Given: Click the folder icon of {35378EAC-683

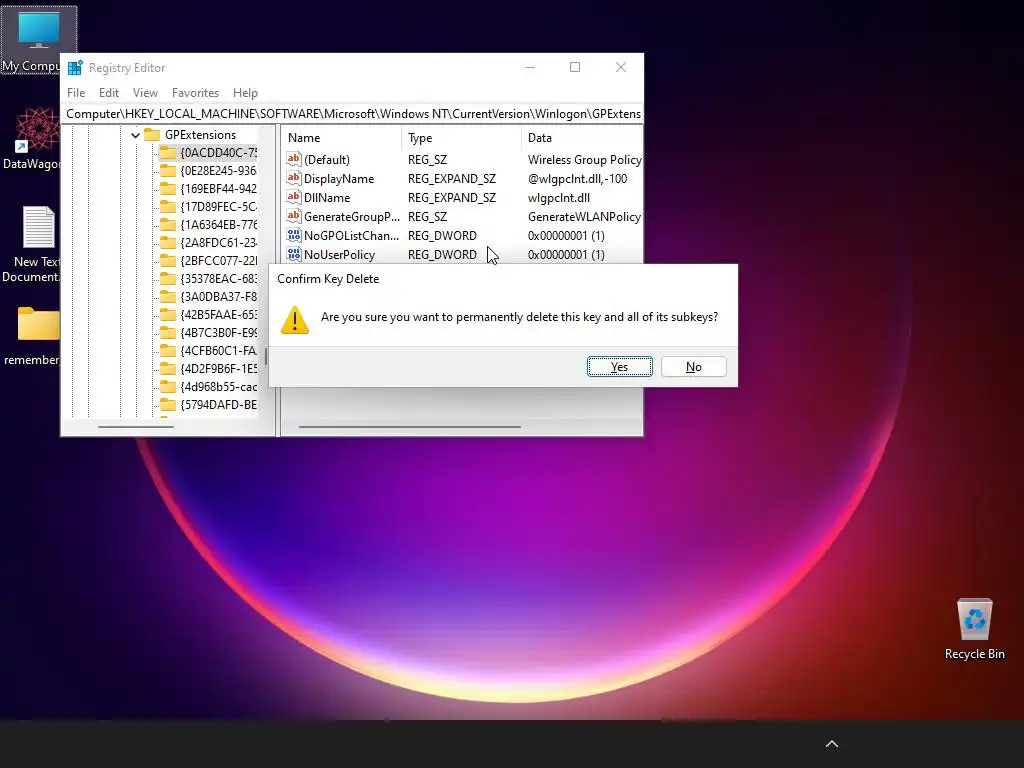Looking at the screenshot, I should pos(168,278).
